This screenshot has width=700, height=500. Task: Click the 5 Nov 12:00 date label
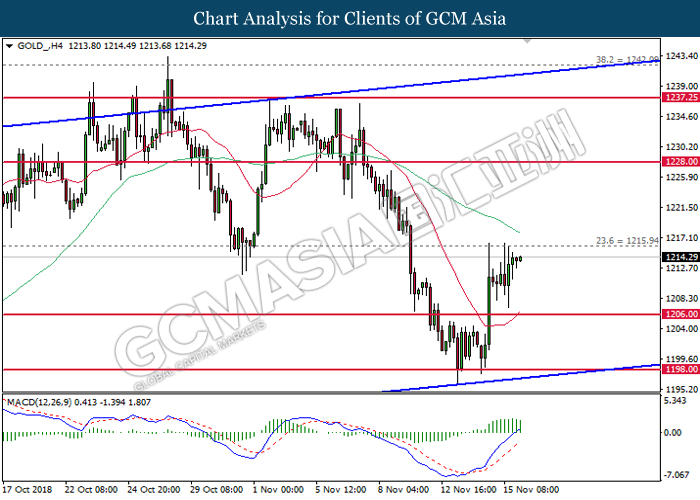pyautogui.click(x=341, y=489)
